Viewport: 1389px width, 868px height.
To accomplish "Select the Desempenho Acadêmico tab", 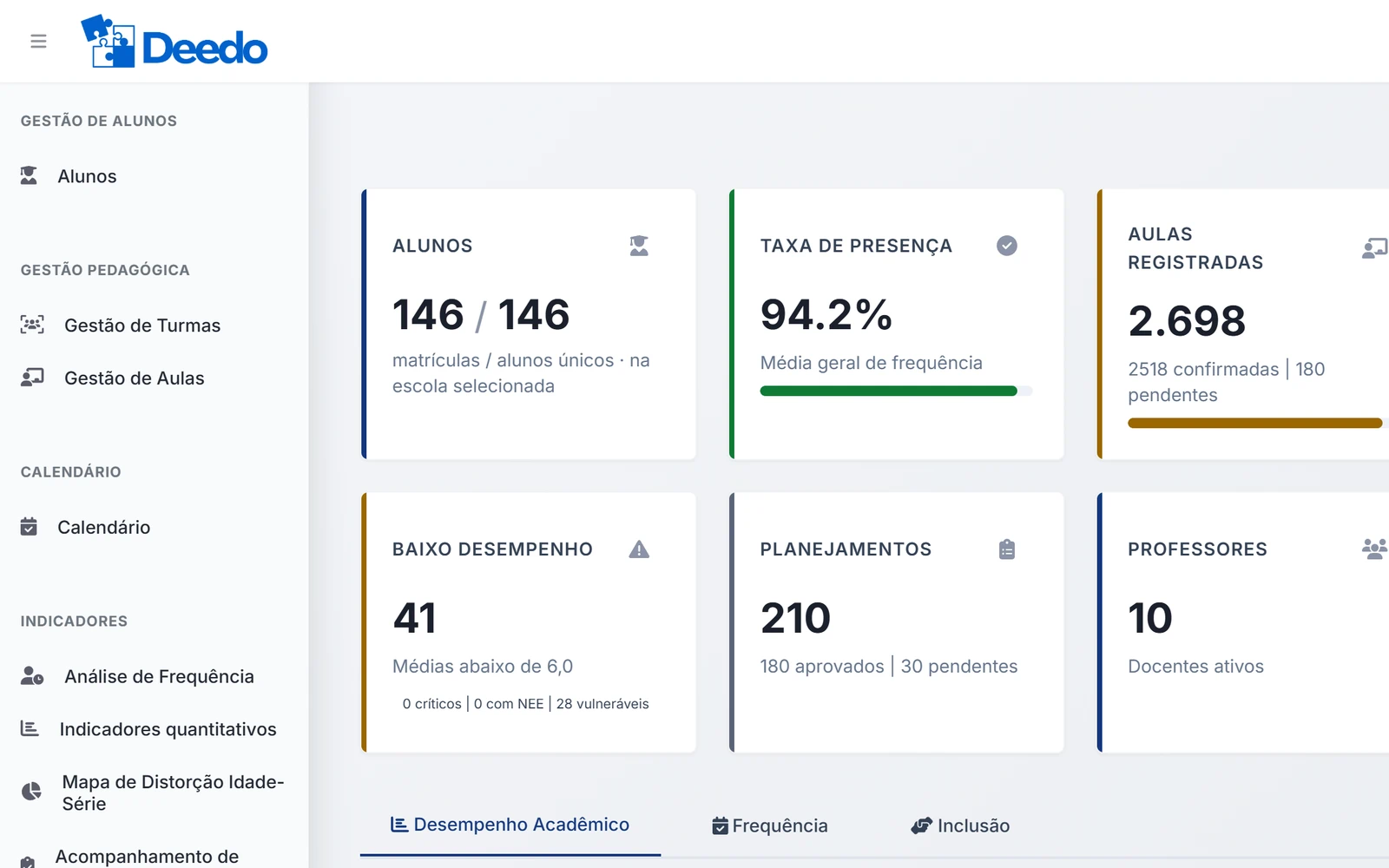I will pos(510,825).
